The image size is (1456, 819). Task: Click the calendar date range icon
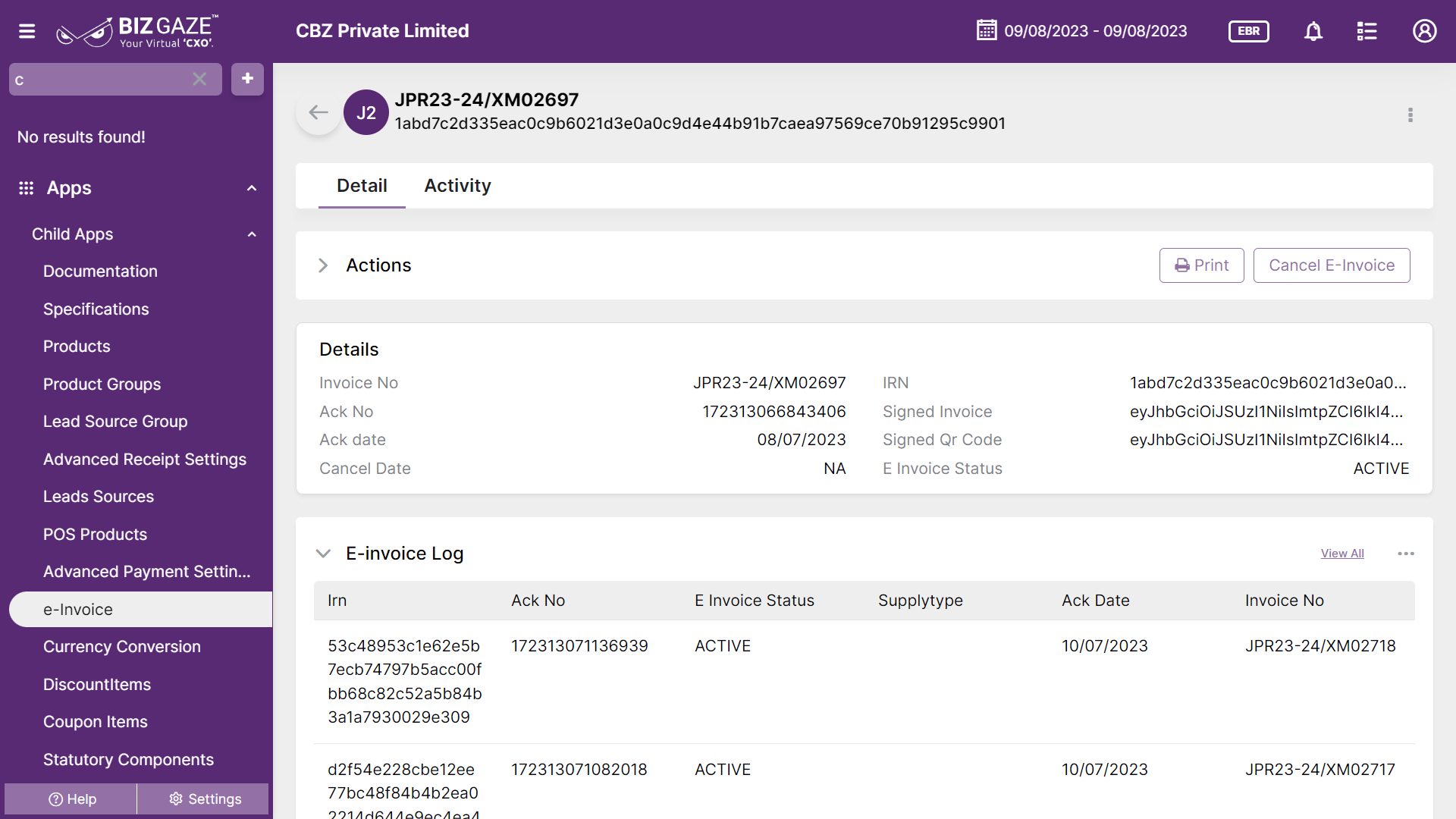point(987,30)
